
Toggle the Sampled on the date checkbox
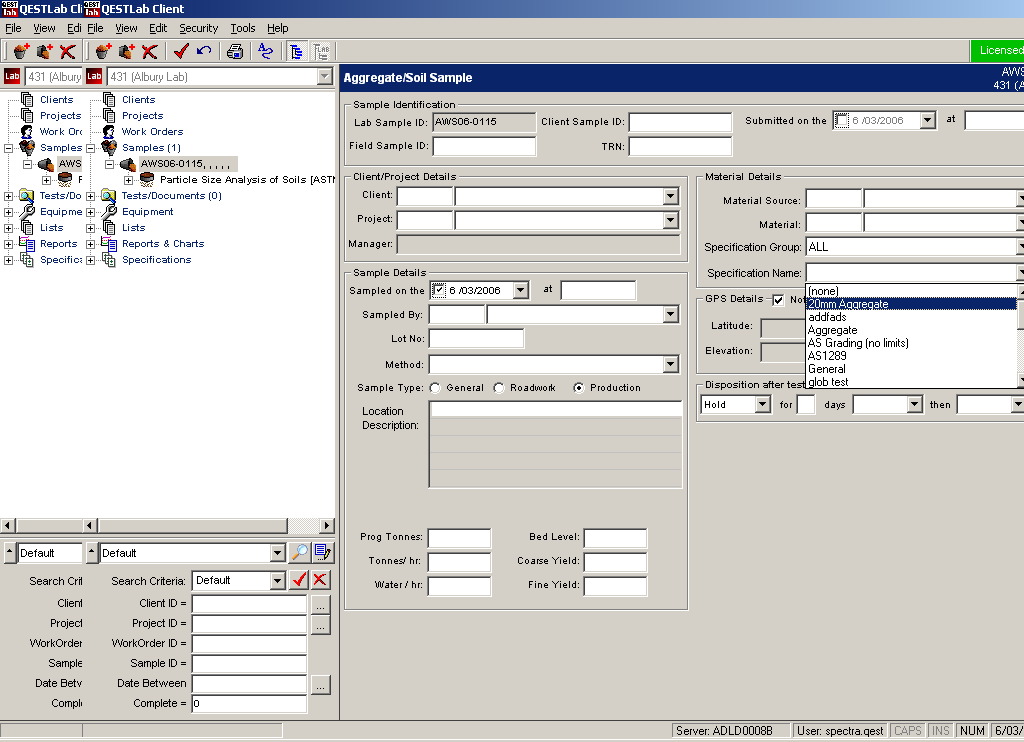[x=439, y=291]
